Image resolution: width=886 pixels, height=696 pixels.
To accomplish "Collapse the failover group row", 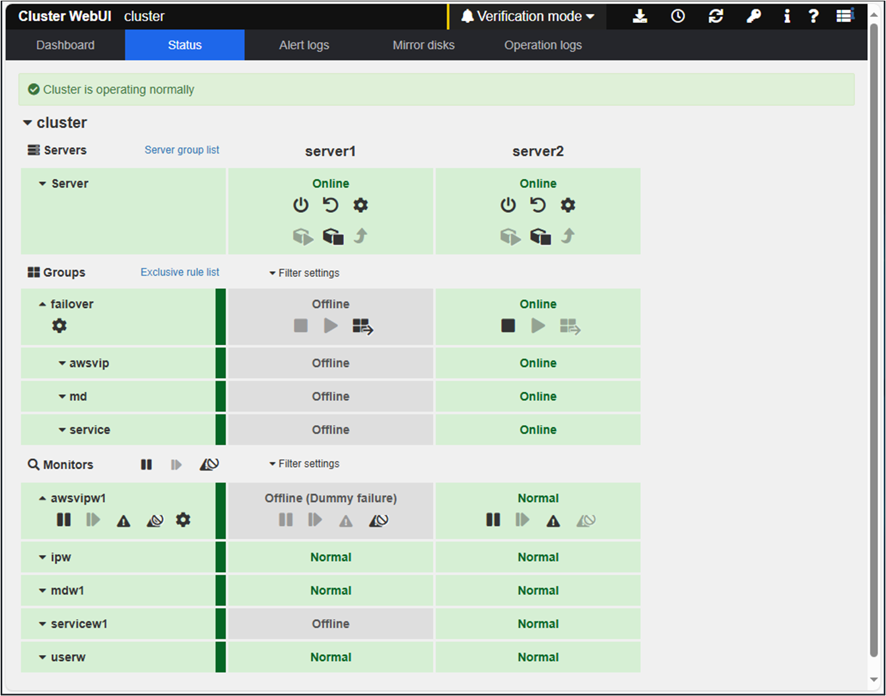I will (42, 304).
